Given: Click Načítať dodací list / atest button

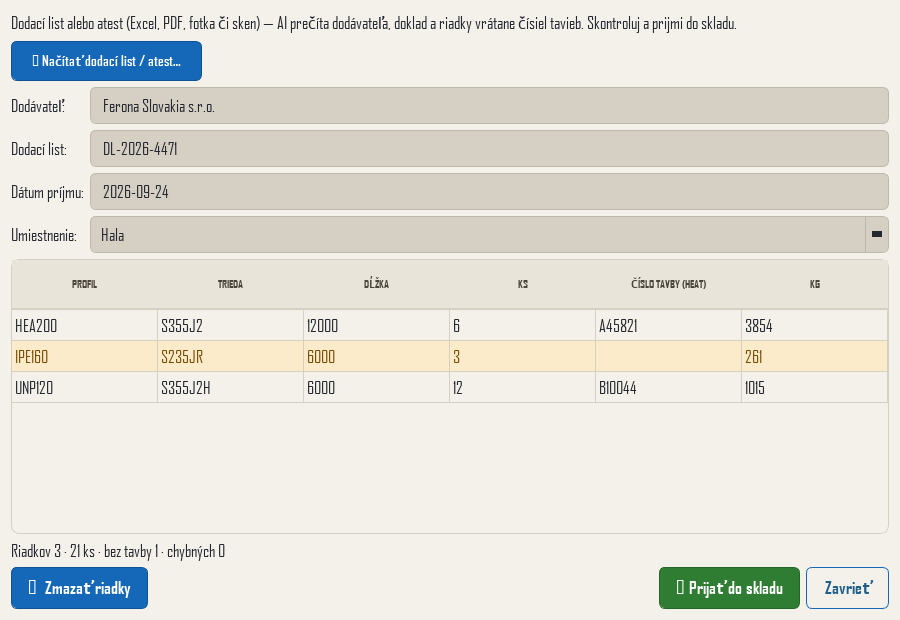Looking at the screenshot, I should coord(106,61).
